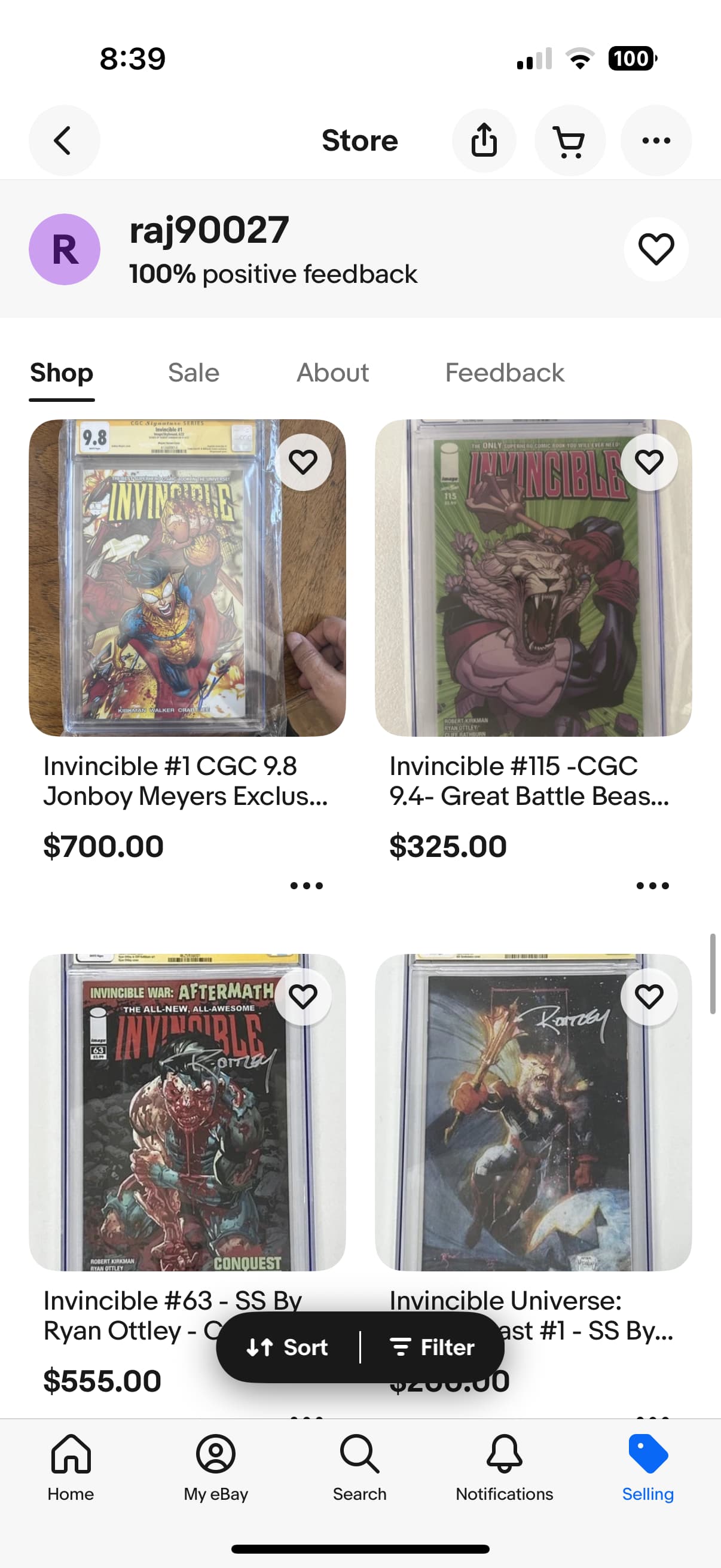Viewport: 721px width, 1568px height.
Task: Tap the back arrow in Store header
Action: [64, 141]
